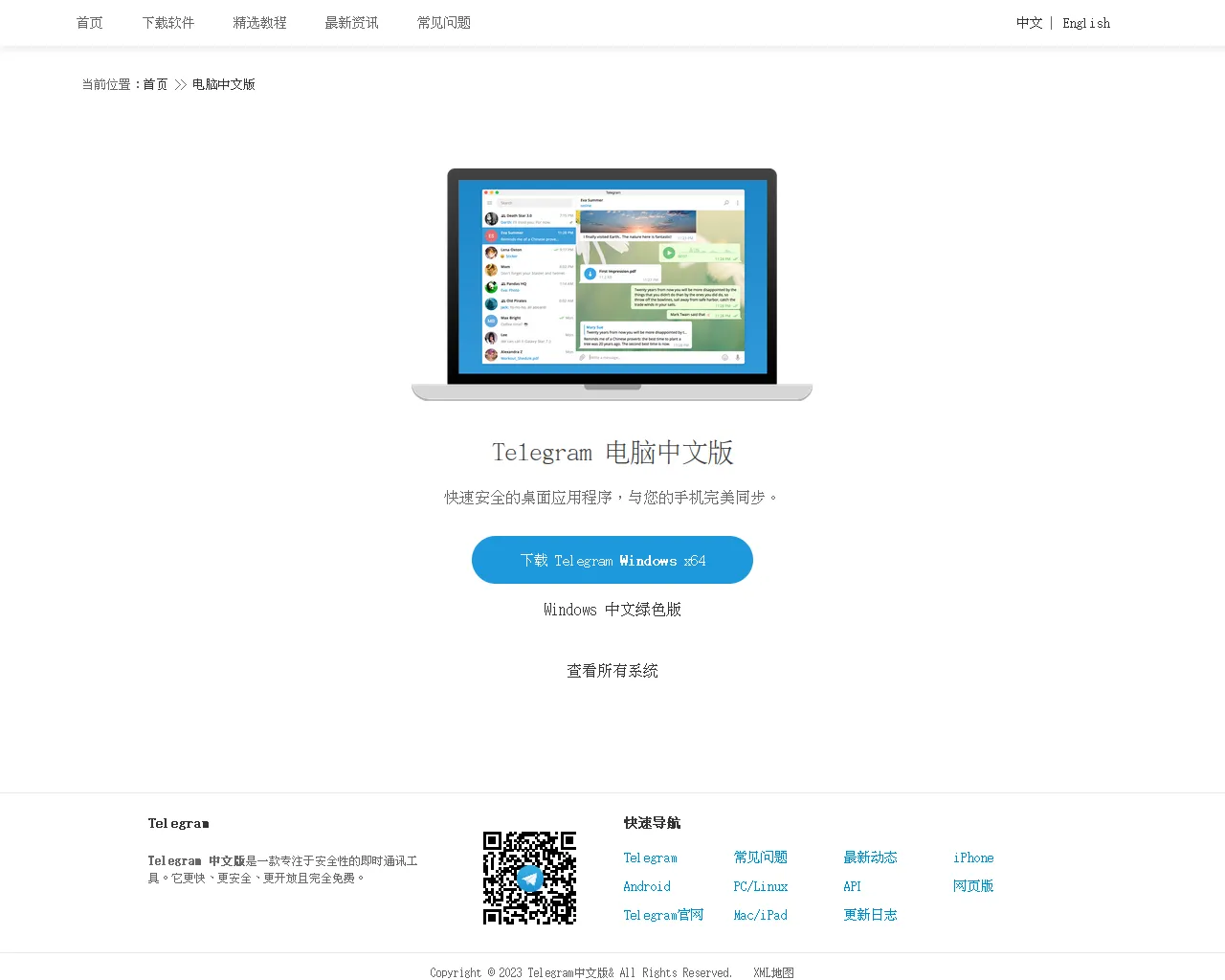Click the Telegram logo inside the QR code
Image resolution: width=1225 pixels, height=980 pixels.
click(529, 878)
